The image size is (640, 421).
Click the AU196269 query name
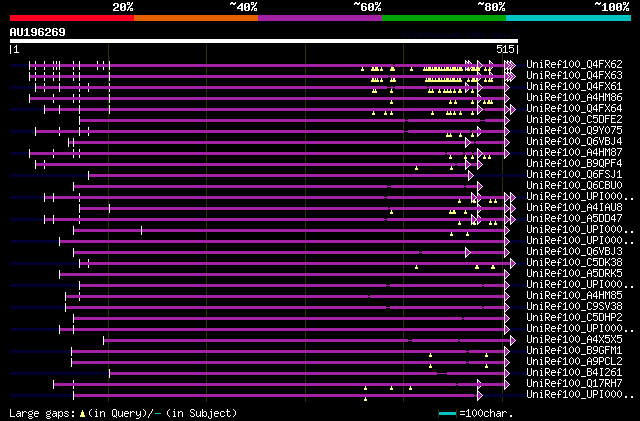(38, 32)
